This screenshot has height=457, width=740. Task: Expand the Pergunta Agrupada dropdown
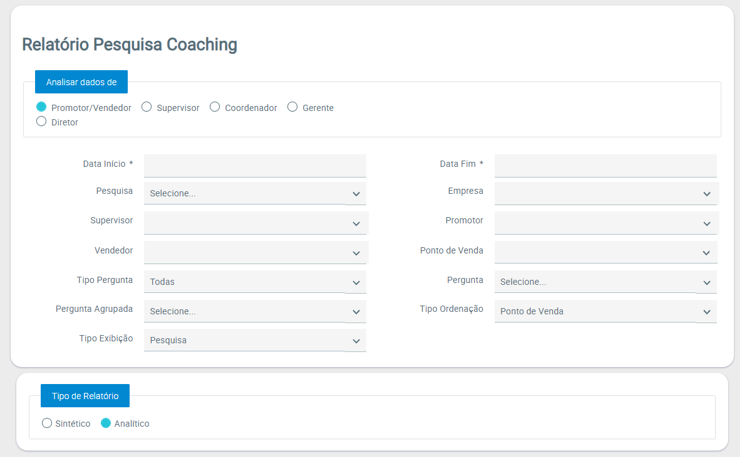255,311
